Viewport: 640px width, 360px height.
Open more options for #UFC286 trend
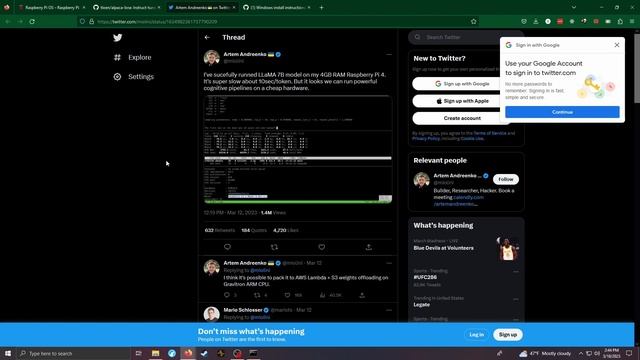point(516,271)
